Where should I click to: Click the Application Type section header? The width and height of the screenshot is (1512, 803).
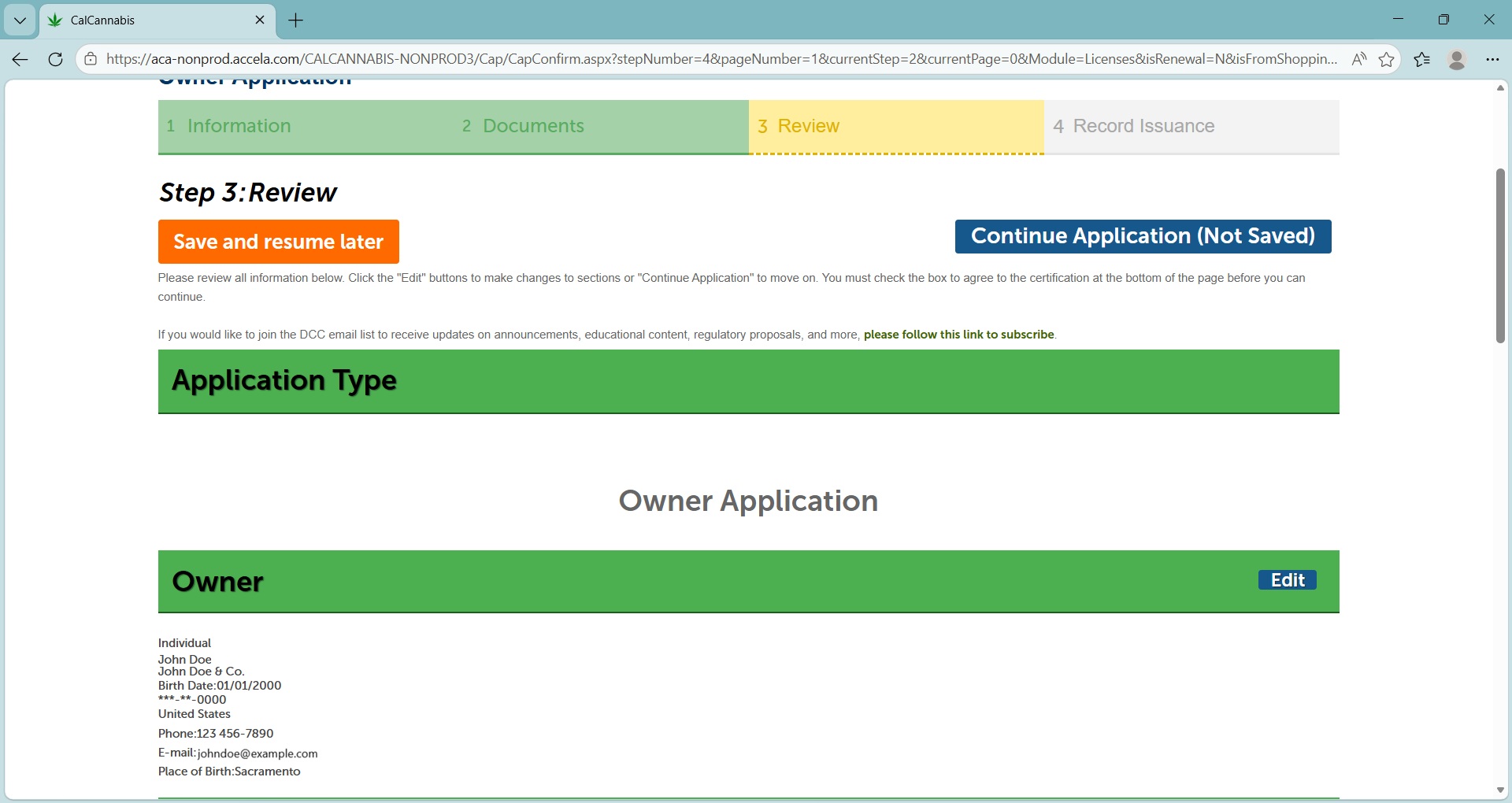(x=748, y=381)
